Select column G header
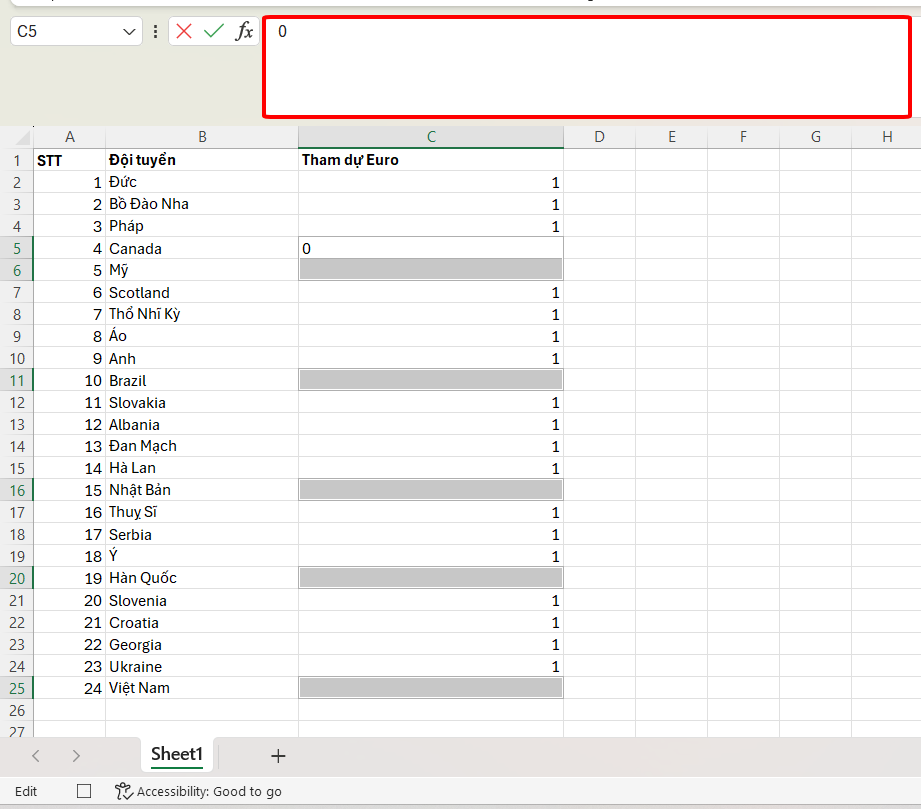Viewport: 921px width, 809px height. pos(815,137)
